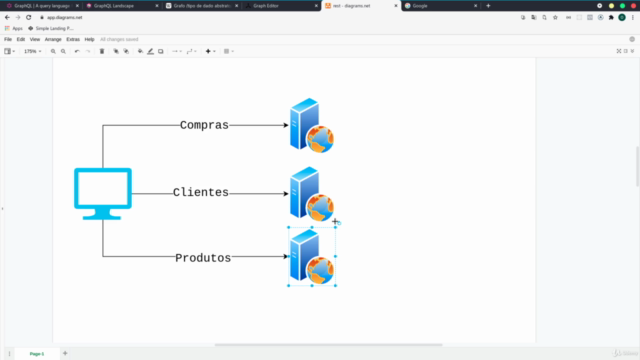Open the Arrange menu
Screen dimensions: 640x360
[x=53, y=40]
